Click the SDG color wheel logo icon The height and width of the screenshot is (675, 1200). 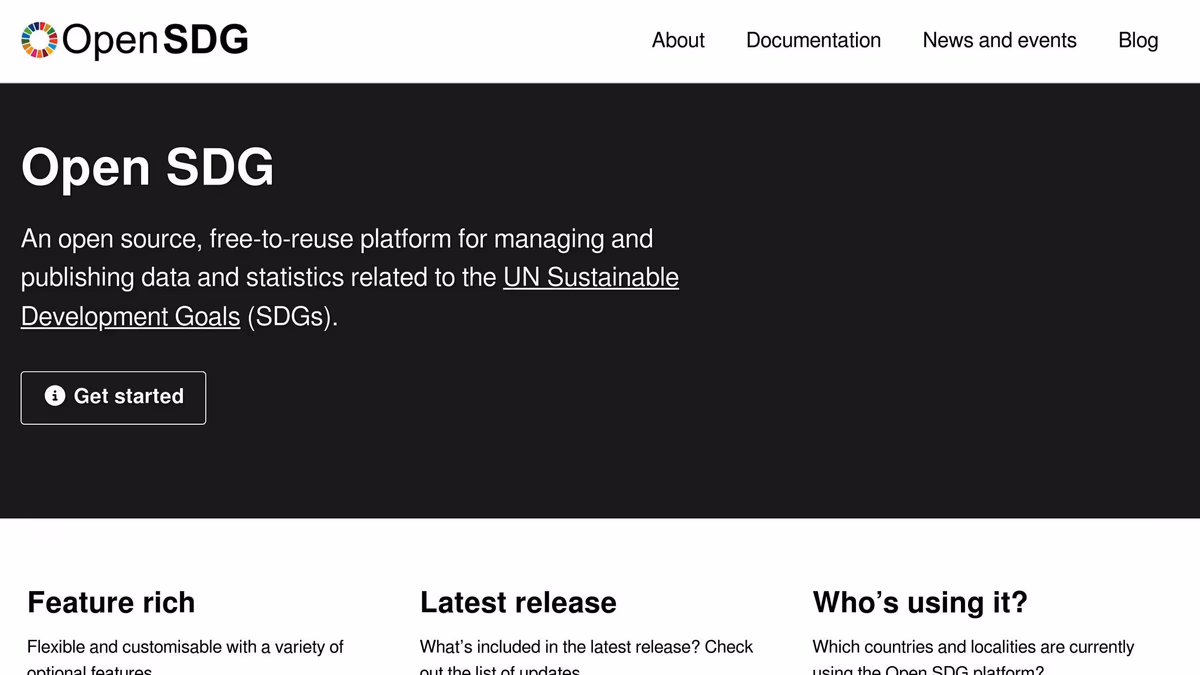(x=40, y=40)
